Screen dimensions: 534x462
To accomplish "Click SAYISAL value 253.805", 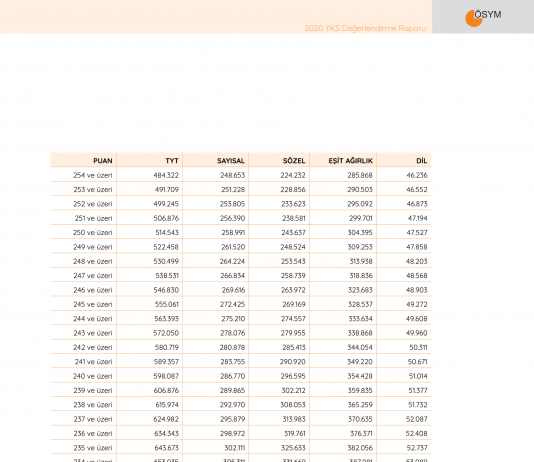I will click(232, 204).
